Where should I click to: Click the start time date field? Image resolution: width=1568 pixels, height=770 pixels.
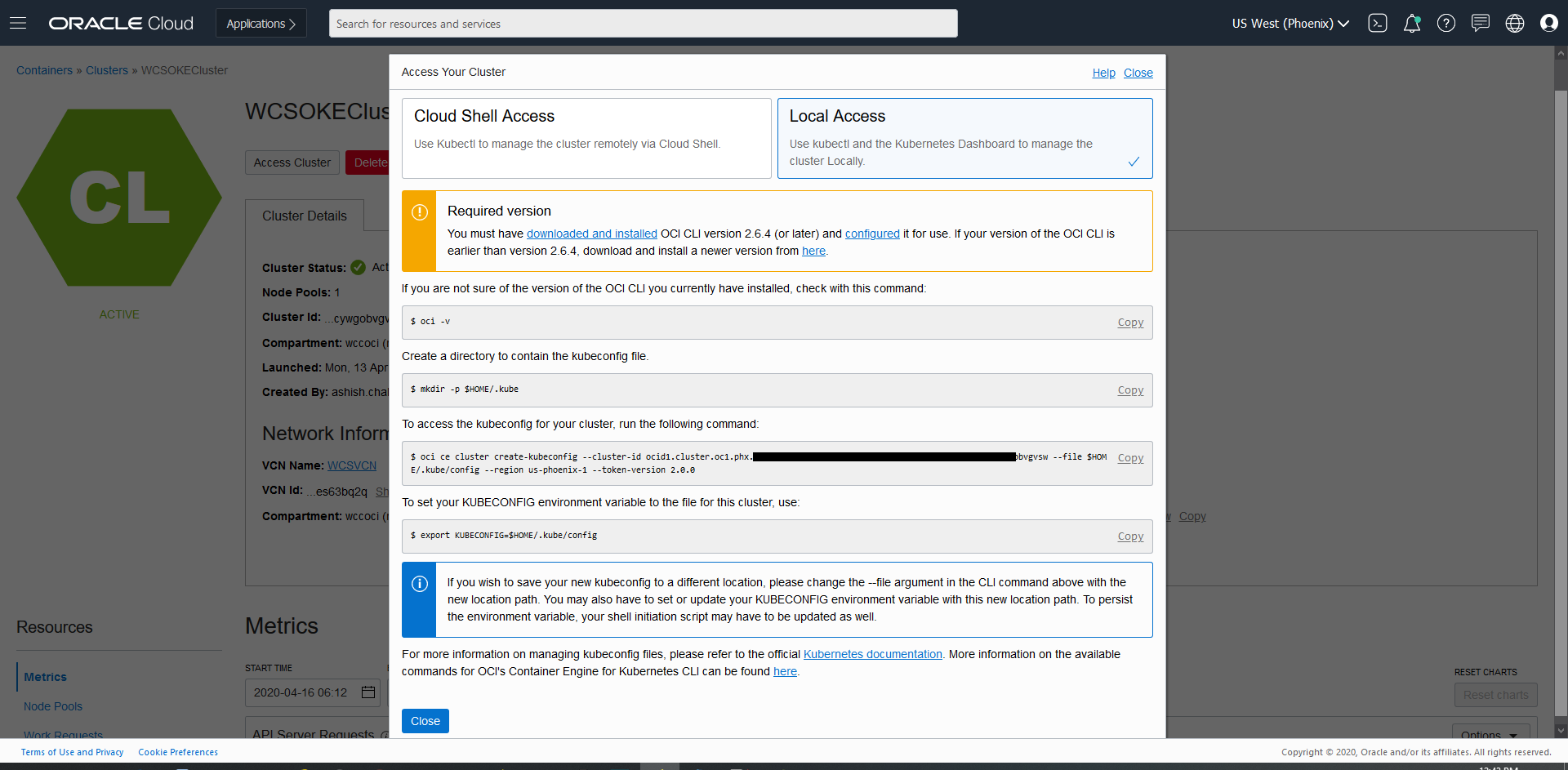coord(312,692)
